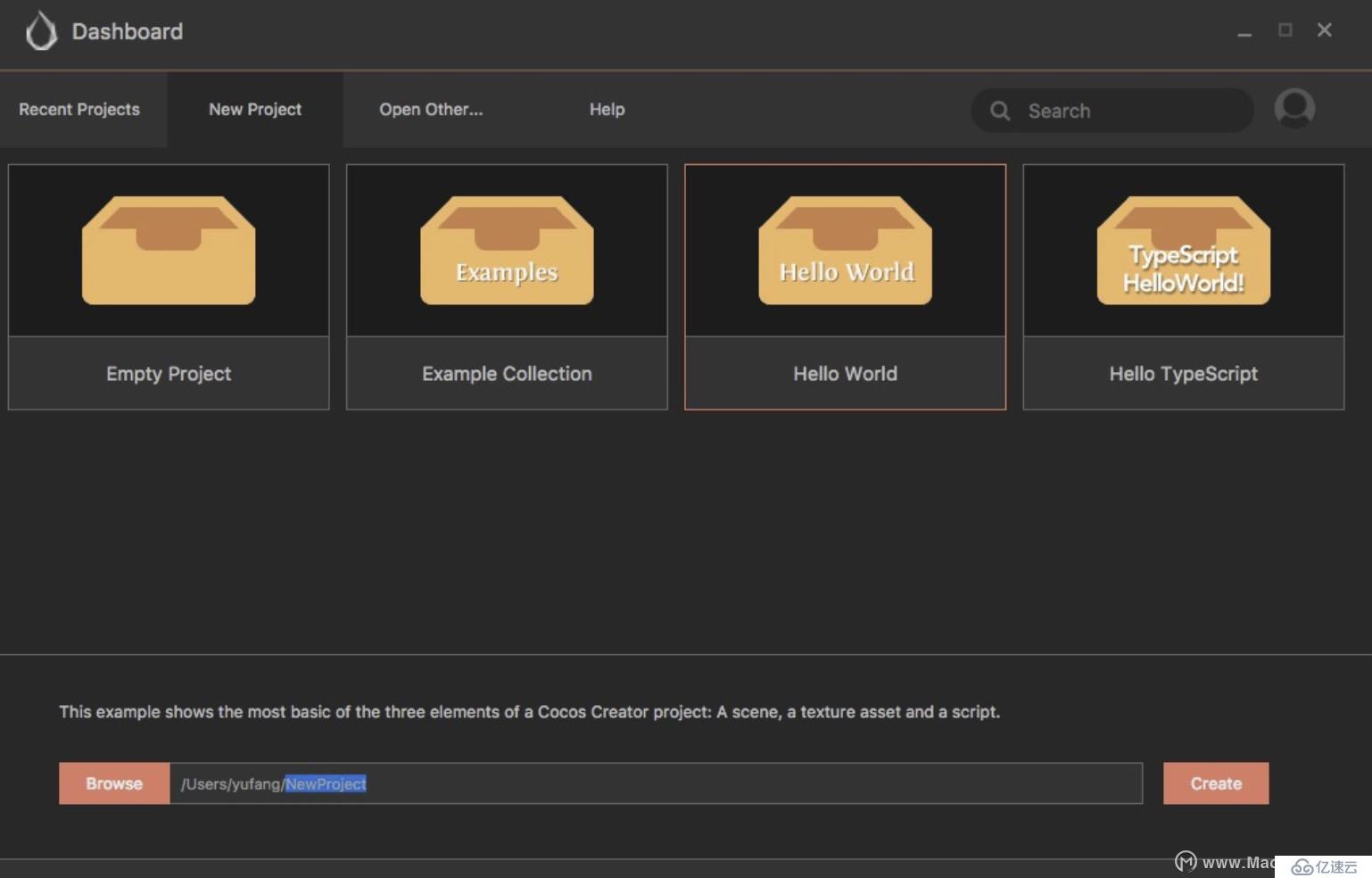Close the Dashboard window

[x=1325, y=30]
